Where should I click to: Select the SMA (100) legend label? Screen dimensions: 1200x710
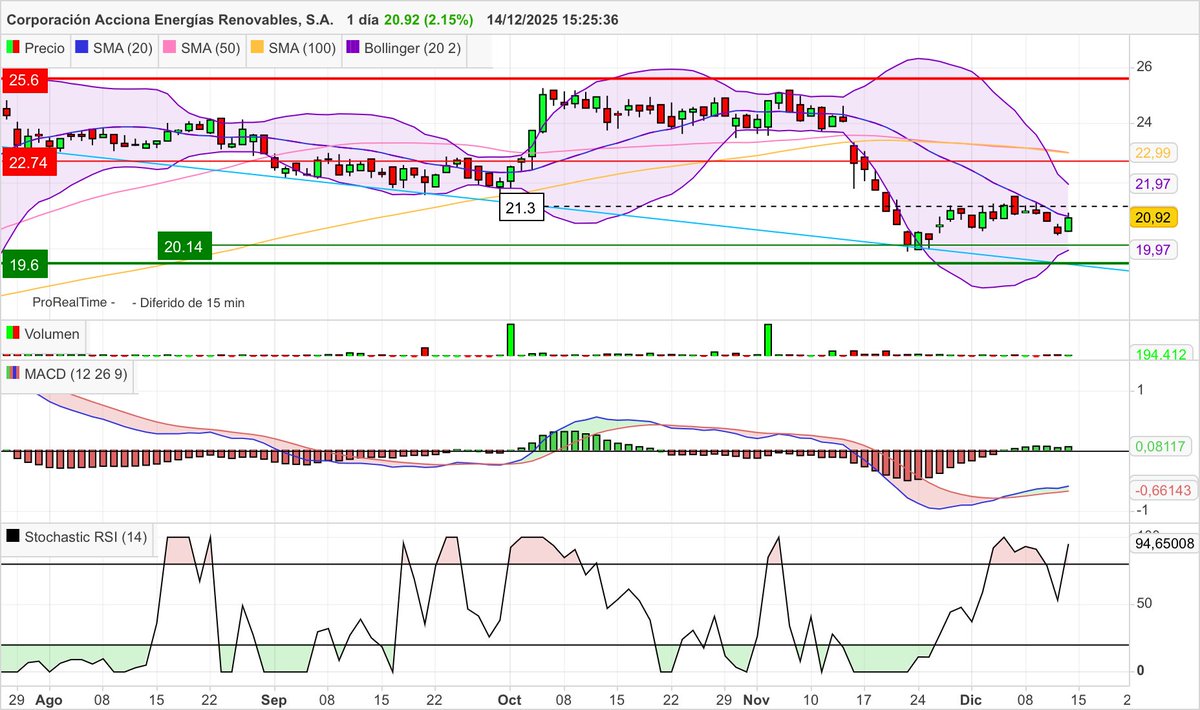(303, 48)
